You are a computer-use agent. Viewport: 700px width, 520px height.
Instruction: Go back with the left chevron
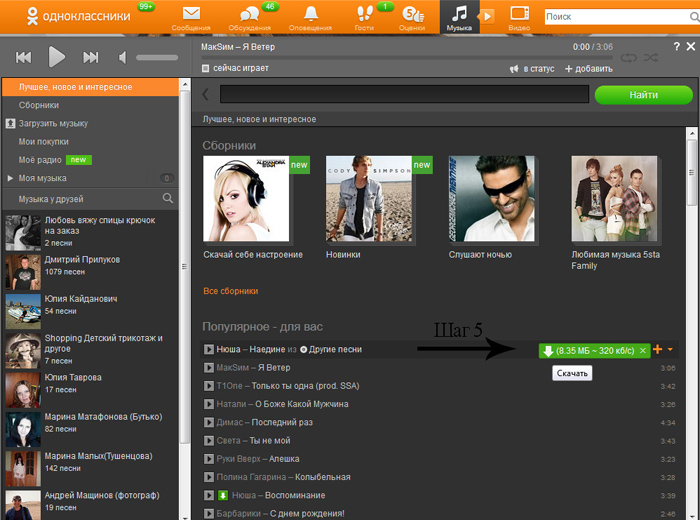click(x=205, y=95)
